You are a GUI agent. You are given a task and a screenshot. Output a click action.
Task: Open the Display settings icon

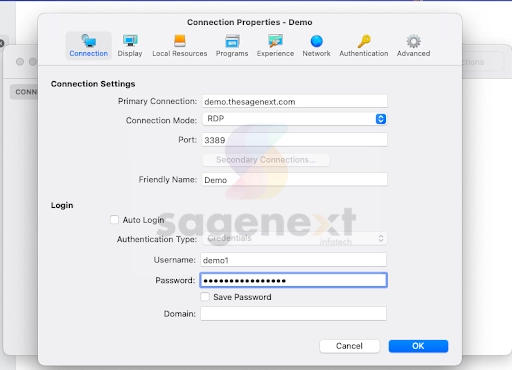tap(130, 46)
